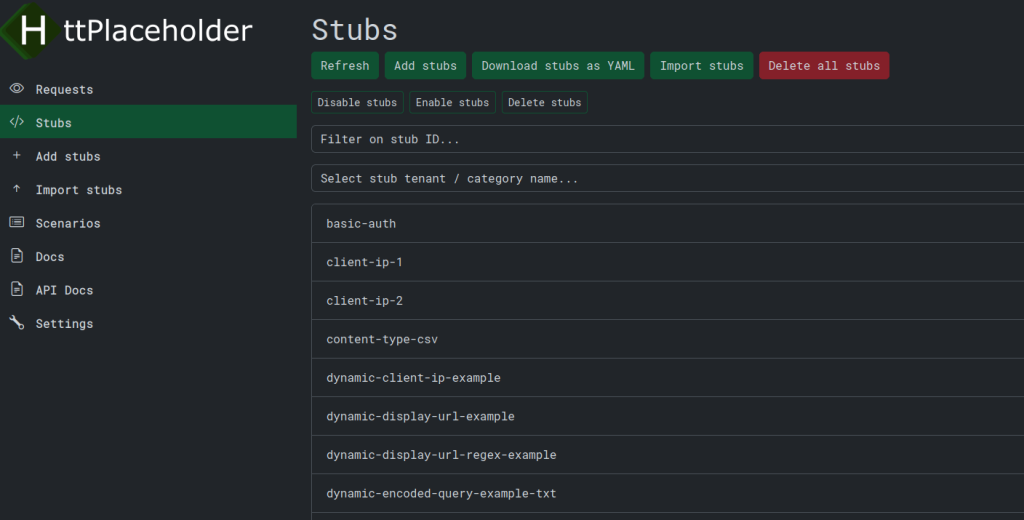1024x520 pixels.
Task: Click the green Refresh button
Action: 345,65
